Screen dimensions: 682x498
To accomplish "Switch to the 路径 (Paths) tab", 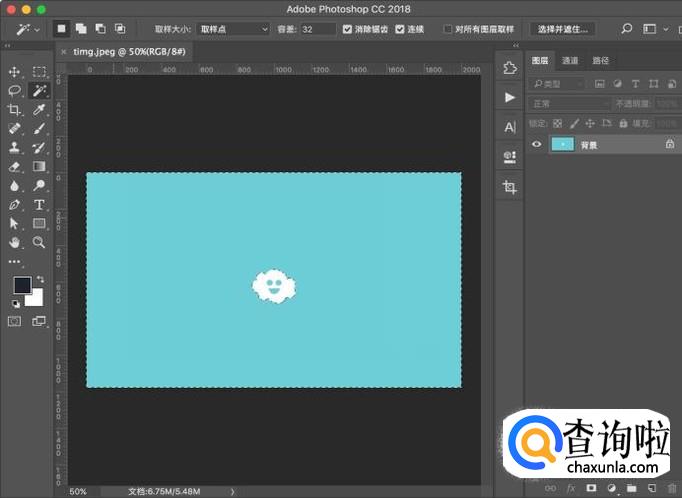I will 600,60.
